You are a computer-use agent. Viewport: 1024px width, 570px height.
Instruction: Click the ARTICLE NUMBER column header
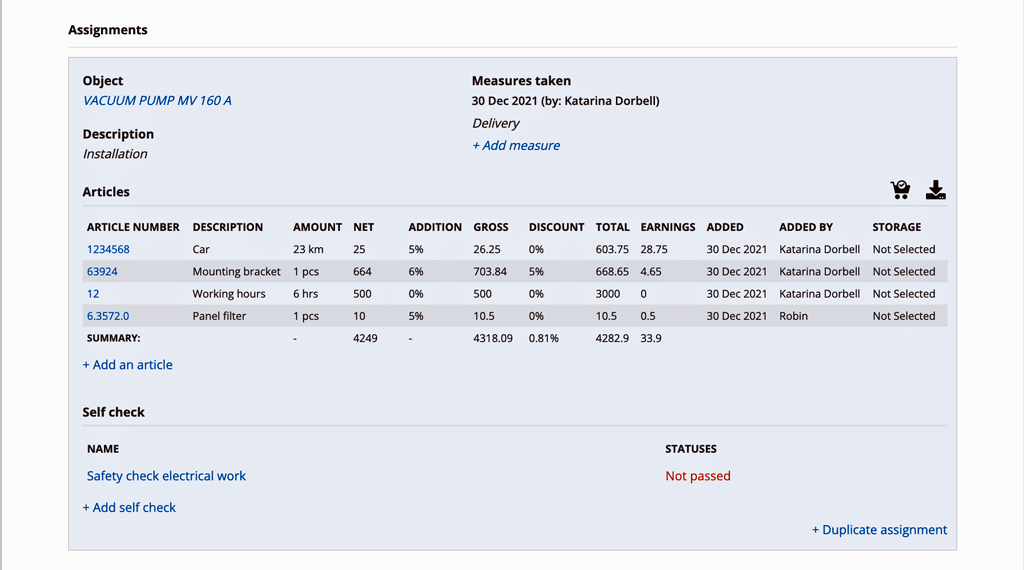(x=133, y=227)
